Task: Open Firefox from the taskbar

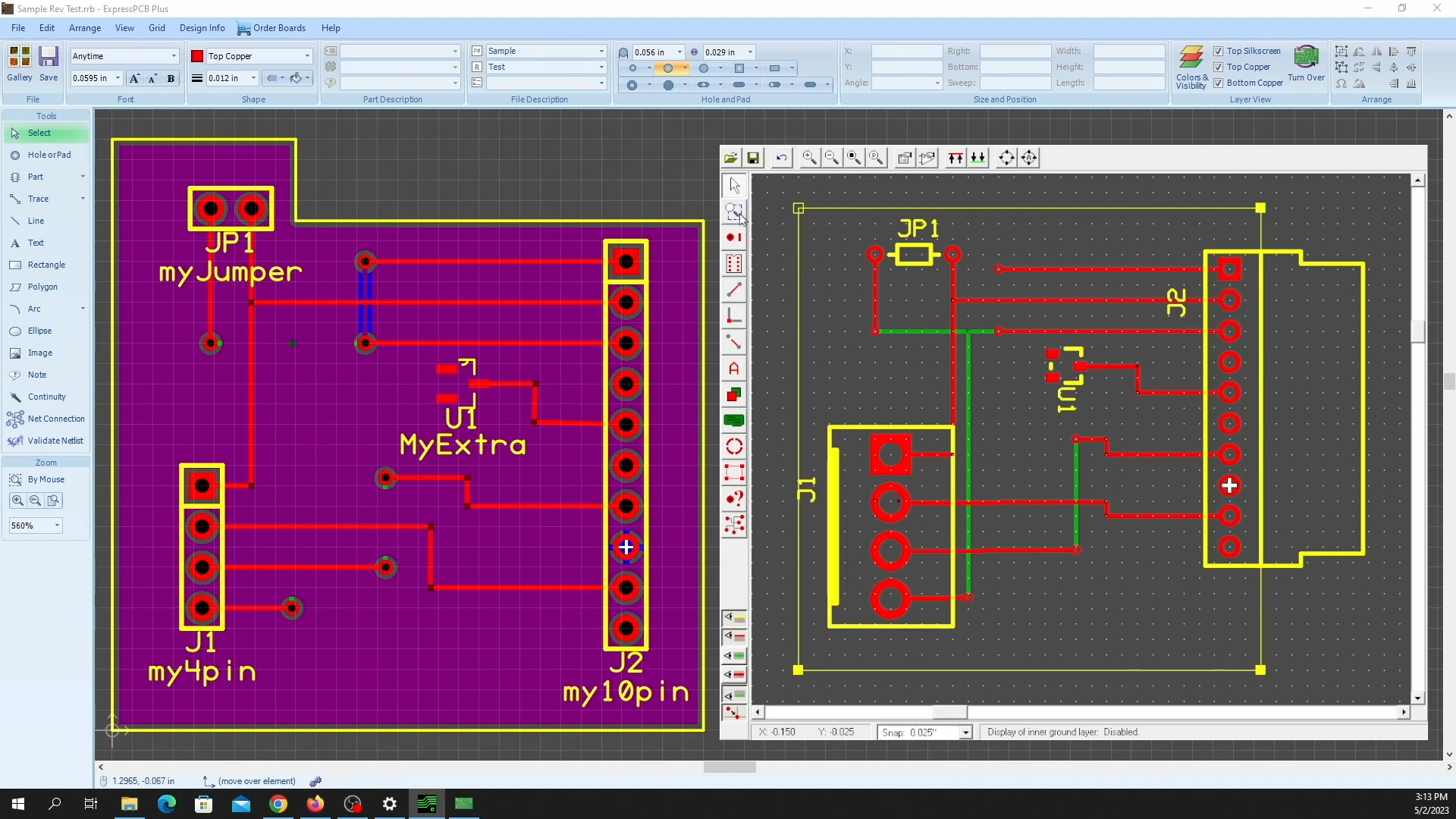Action: [315, 804]
